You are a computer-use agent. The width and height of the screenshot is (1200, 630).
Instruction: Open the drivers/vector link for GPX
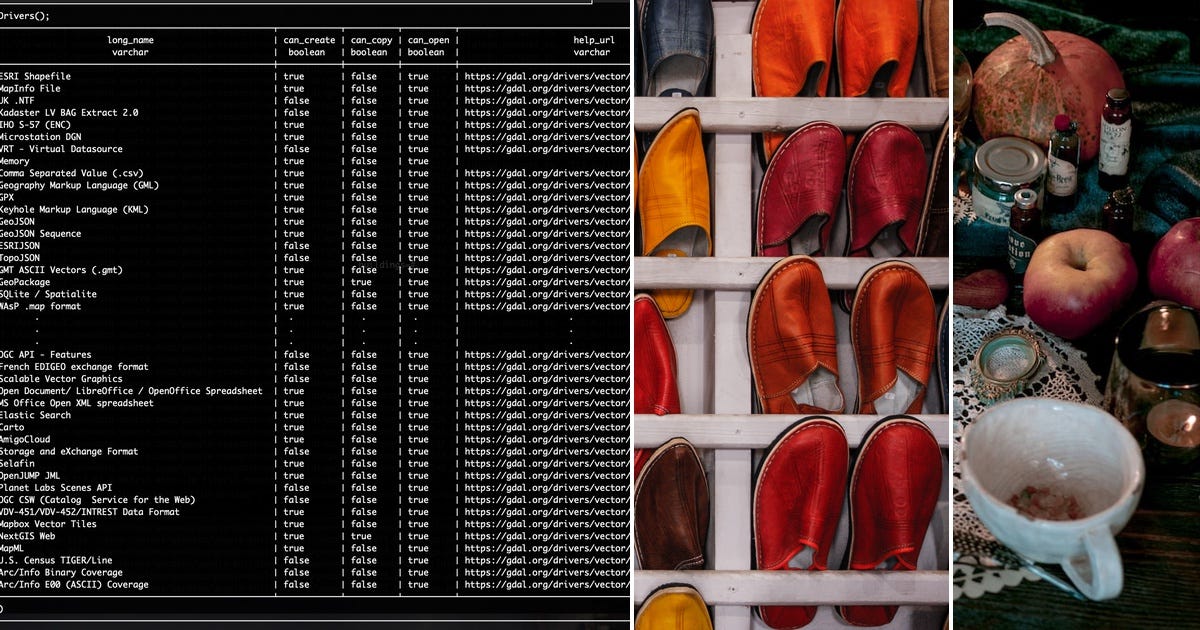click(545, 197)
